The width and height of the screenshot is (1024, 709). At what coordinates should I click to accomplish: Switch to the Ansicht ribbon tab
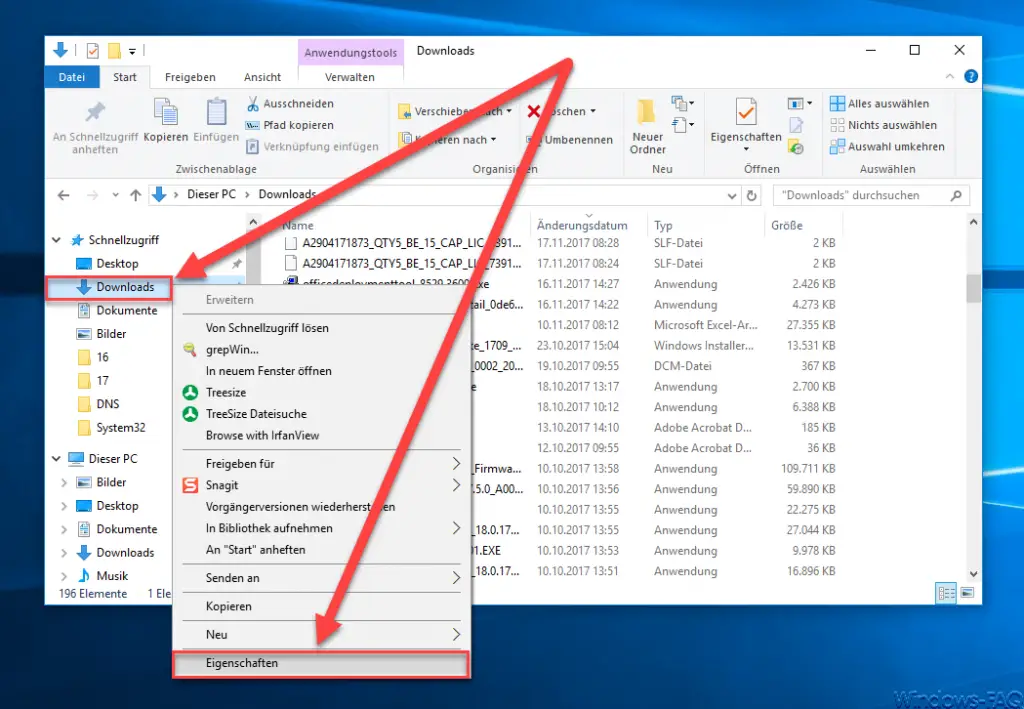click(x=262, y=77)
